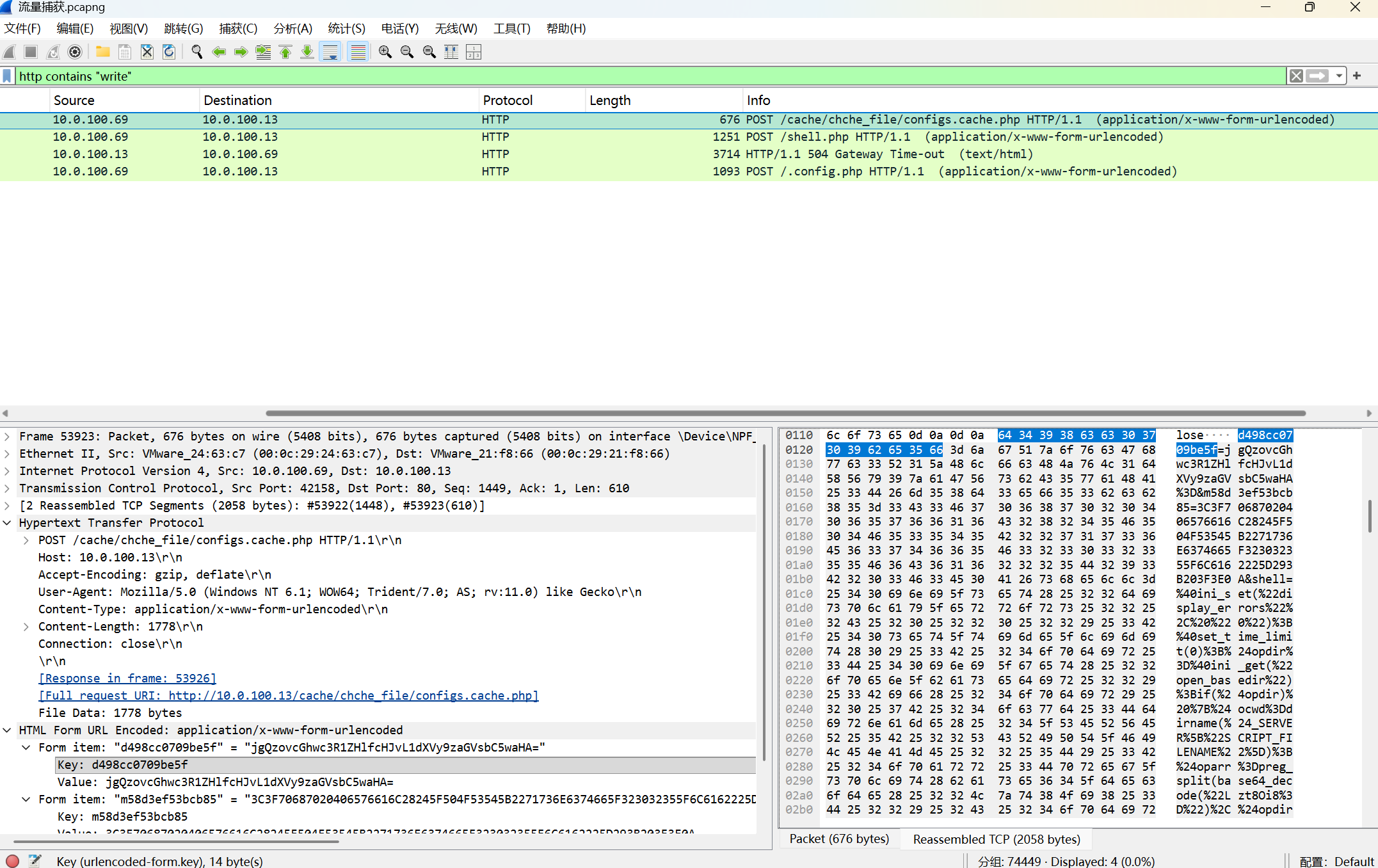Viewport: 1378px width, 868px height.
Task: Open the capture options gear icon
Action: coord(75,52)
